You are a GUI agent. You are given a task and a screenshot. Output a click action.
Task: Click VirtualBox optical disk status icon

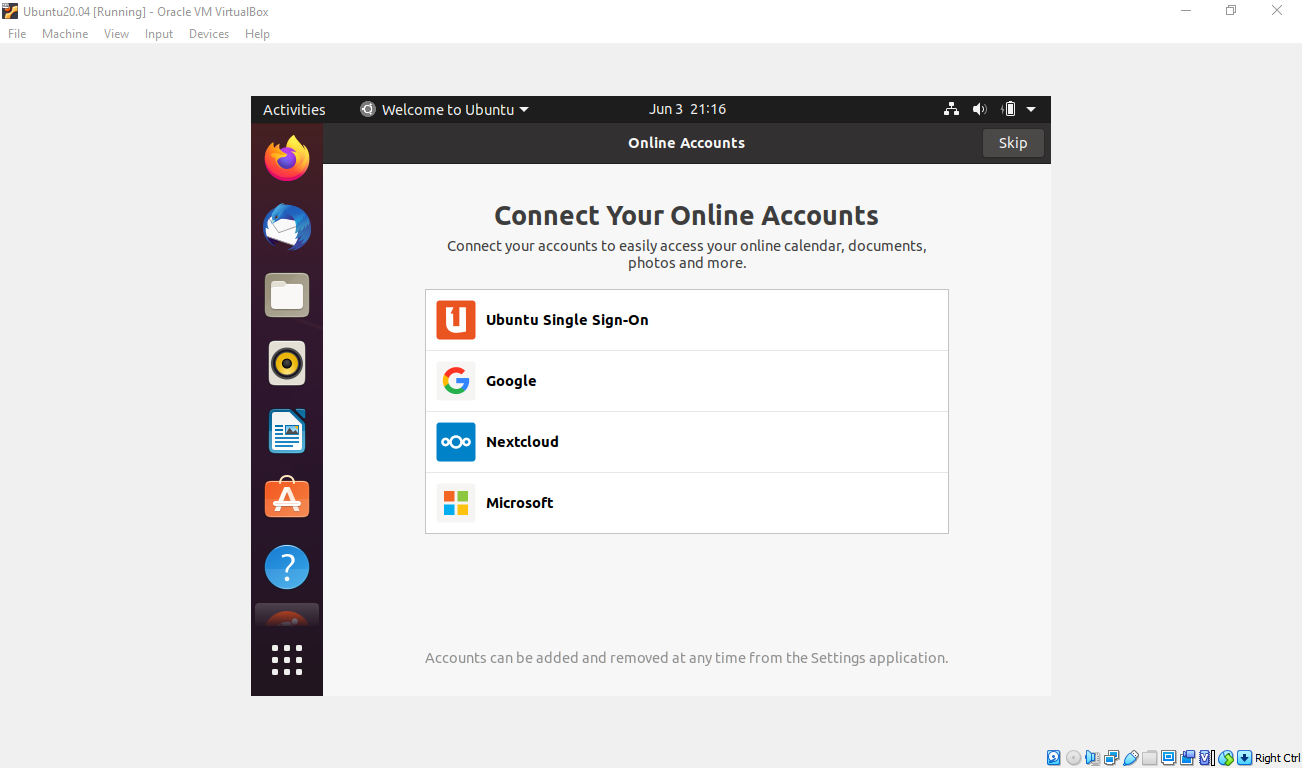1073,758
